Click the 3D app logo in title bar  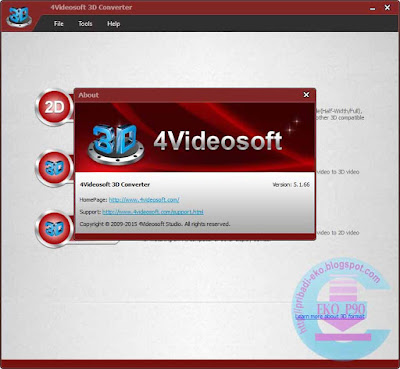click(19, 17)
